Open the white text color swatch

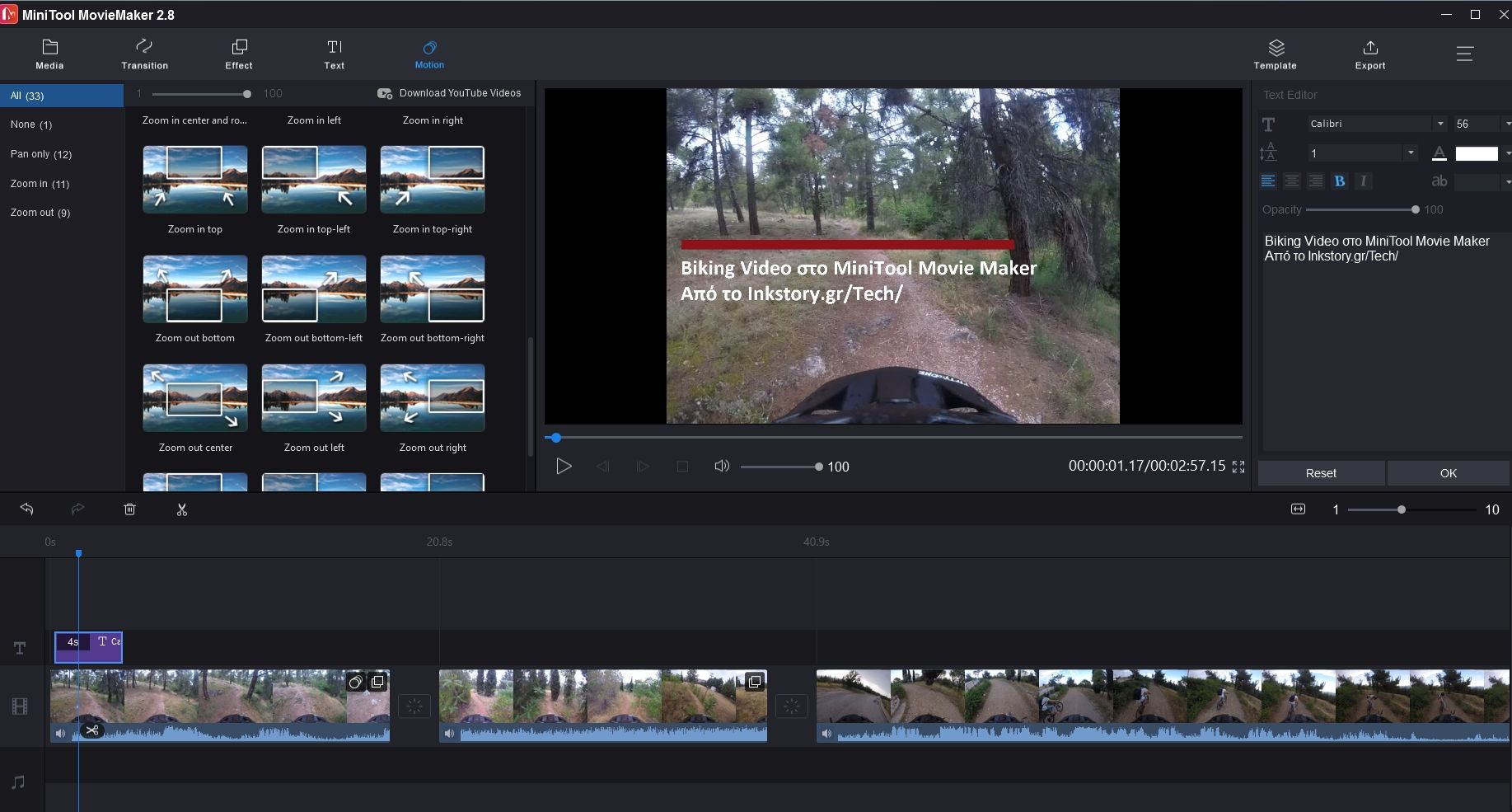pyautogui.click(x=1476, y=154)
